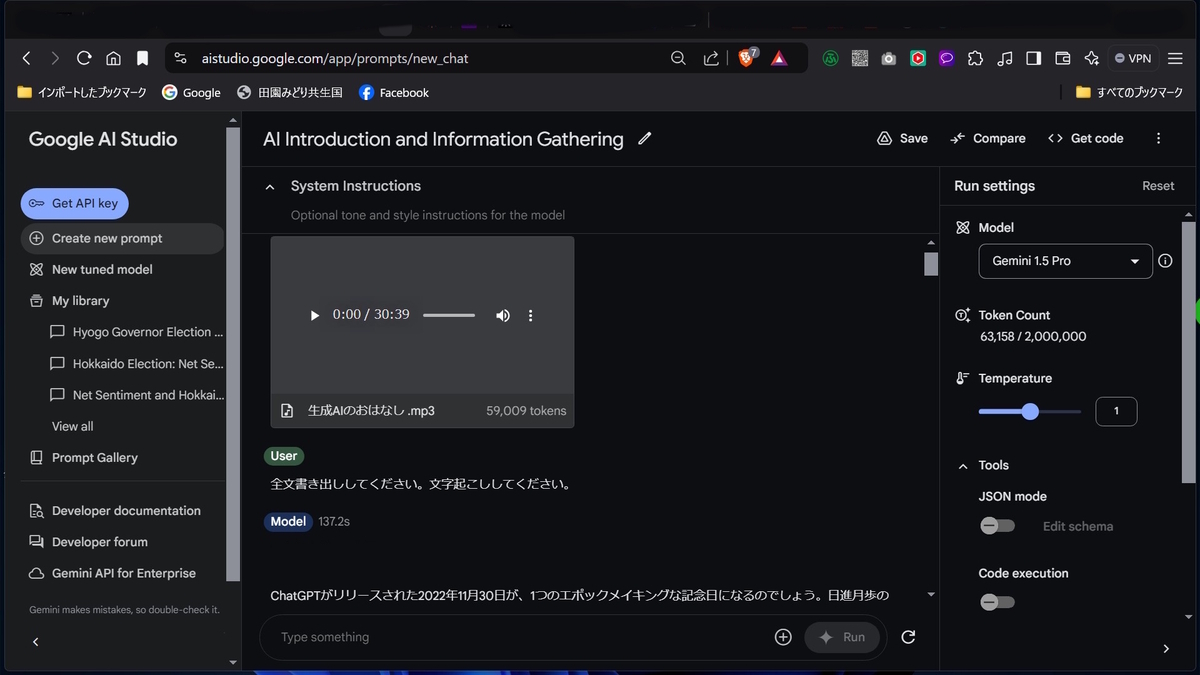Mute the audio player volume icon
Viewport: 1200px width, 675px height.
(503, 315)
